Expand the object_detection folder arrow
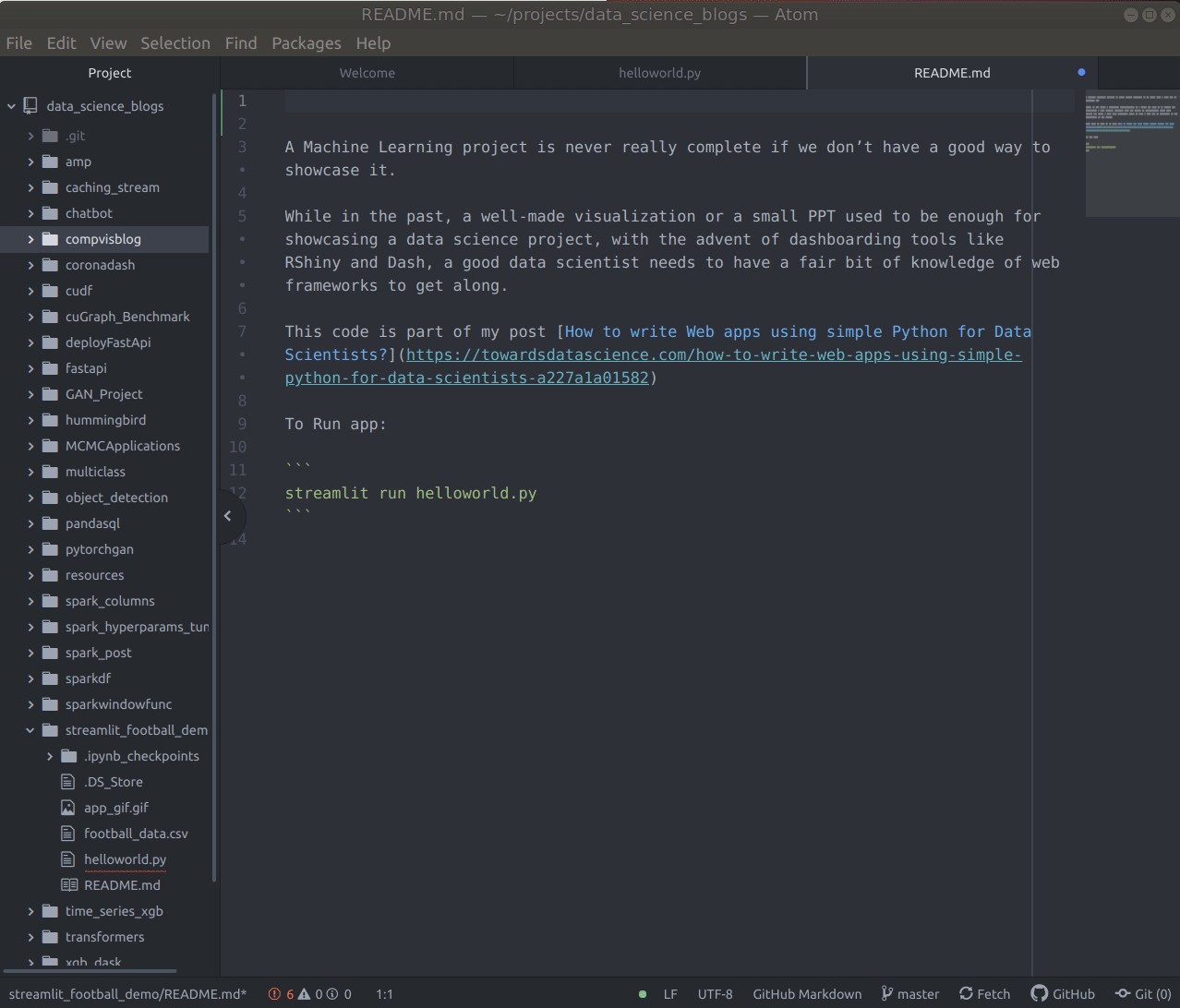The width and height of the screenshot is (1180, 1008). coord(30,498)
